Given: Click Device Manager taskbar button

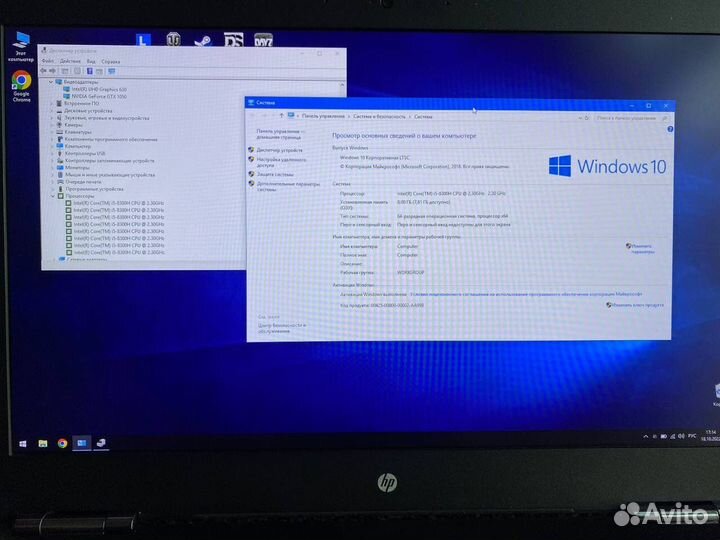Looking at the screenshot, I should (x=101, y=444).
